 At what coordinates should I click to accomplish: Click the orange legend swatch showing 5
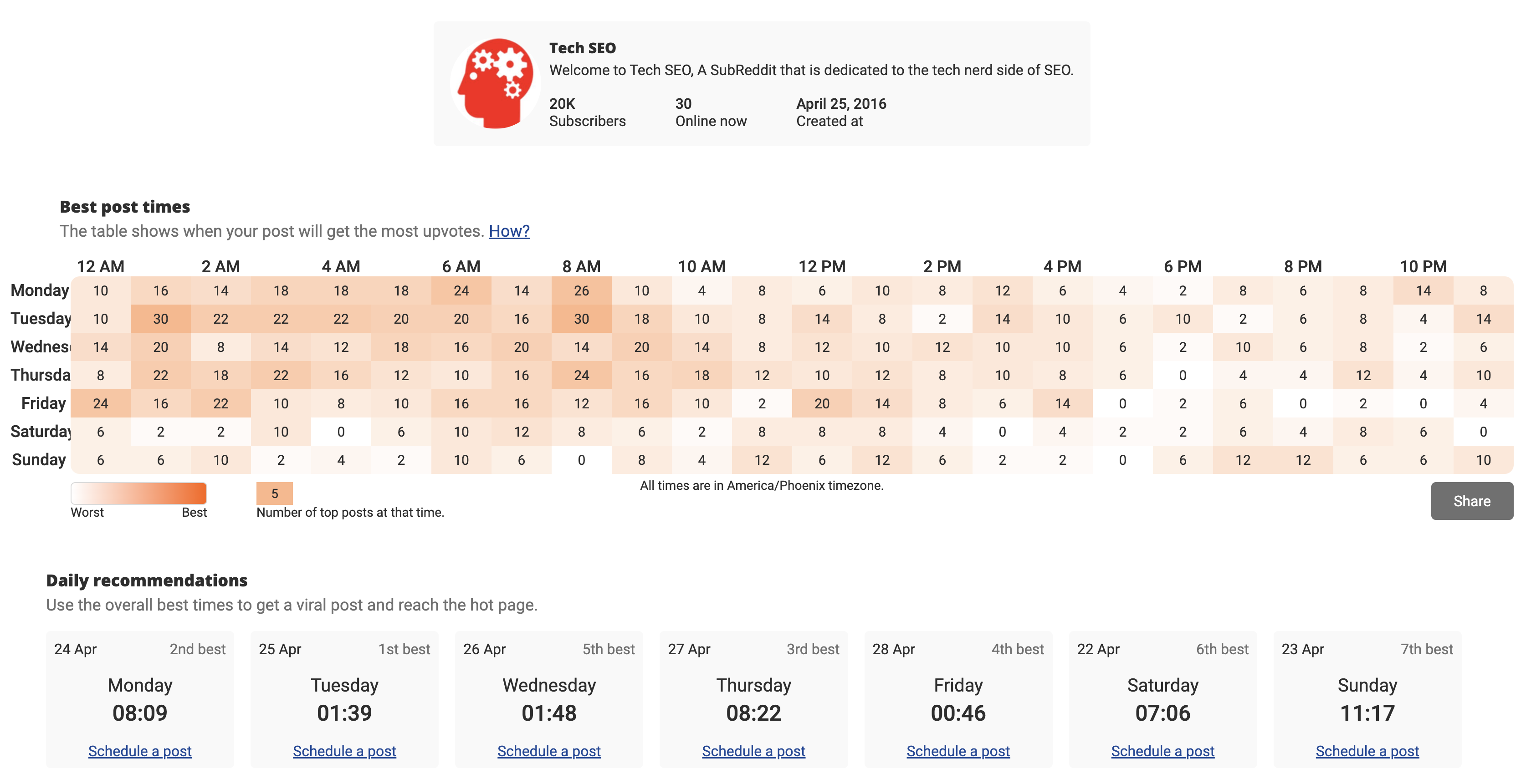point(274,493)
